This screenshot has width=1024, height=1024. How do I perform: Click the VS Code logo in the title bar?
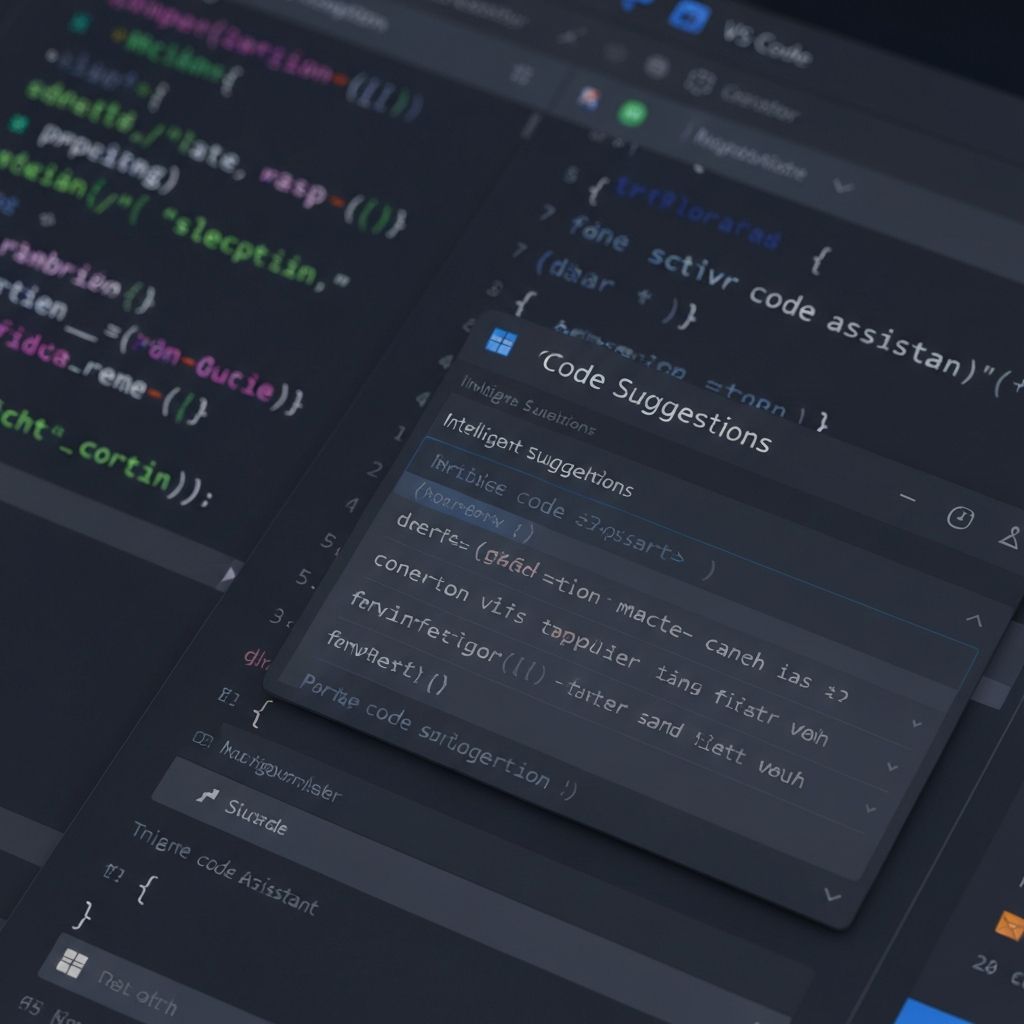689,14
